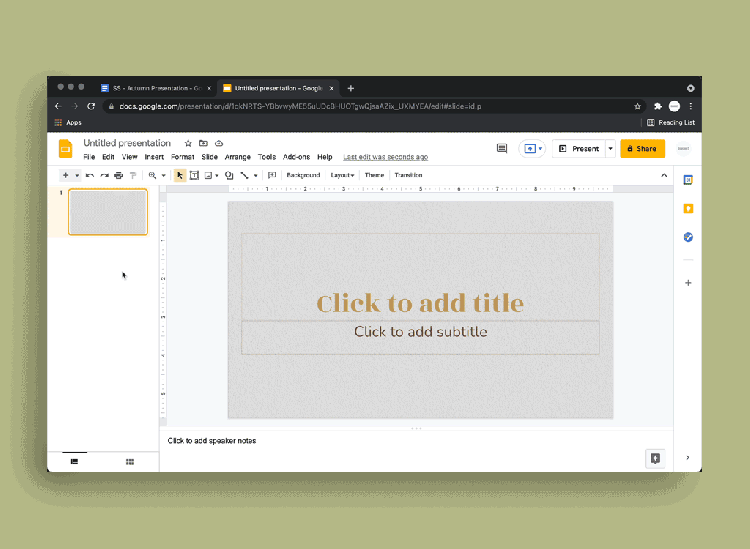Click the Present button
This screenshot has width=750, height=549.
[x=579, y=149]
